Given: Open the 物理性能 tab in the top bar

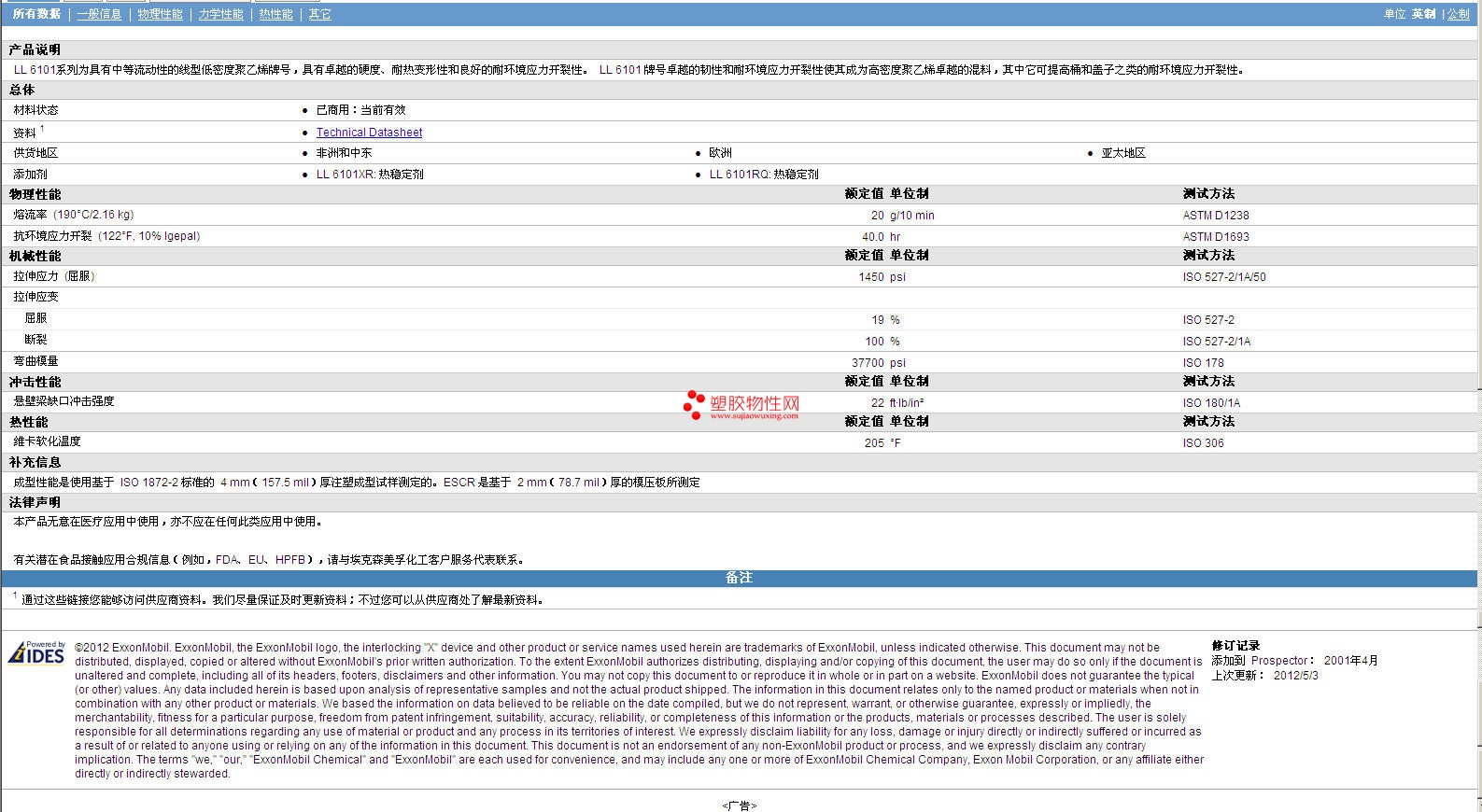Looking at the screenshot, I should [x=160, y=14].
